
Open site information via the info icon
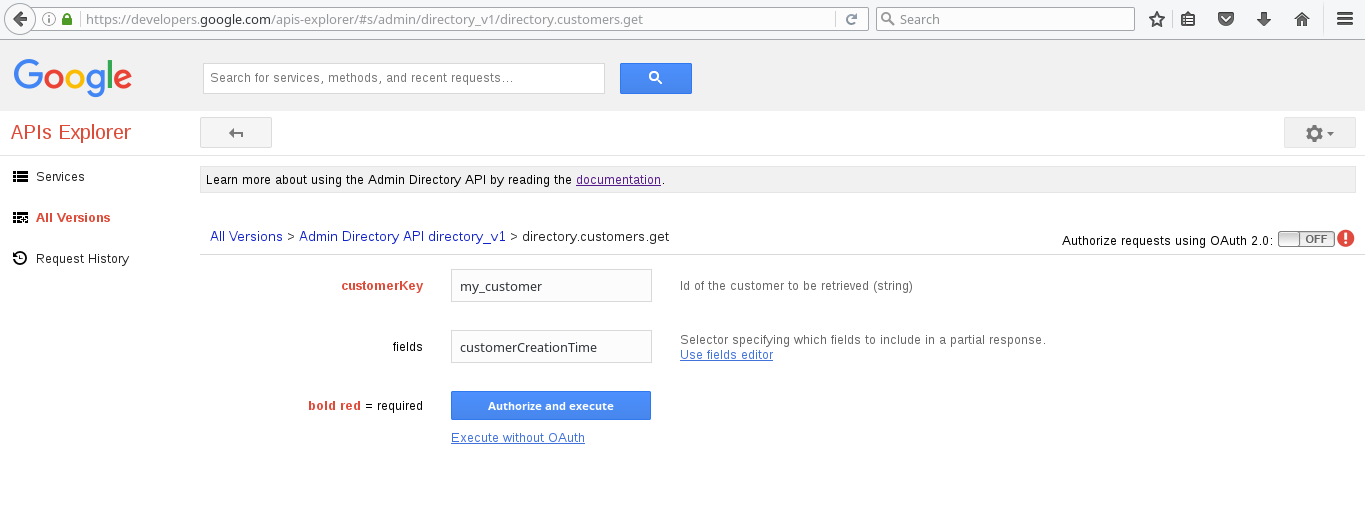point(50,19)
